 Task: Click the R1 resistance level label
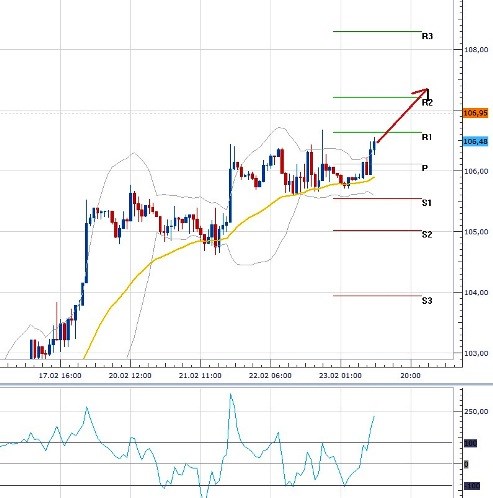coord(427,137)
